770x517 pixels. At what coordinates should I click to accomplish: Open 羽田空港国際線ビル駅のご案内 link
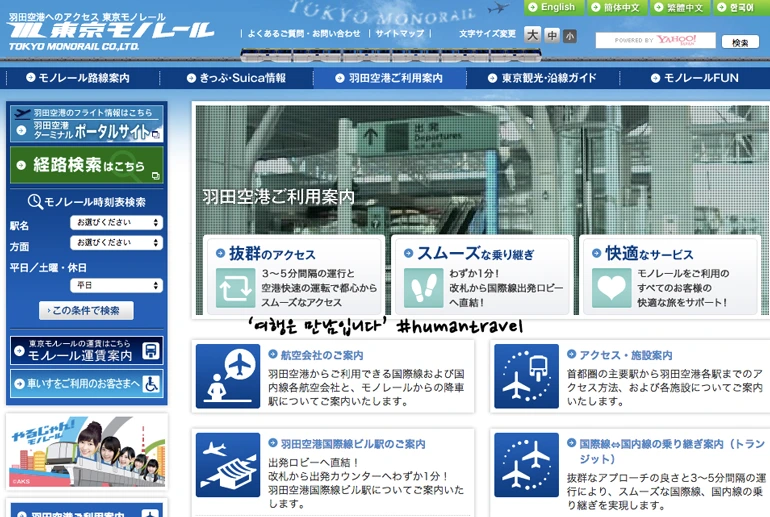[353, 444]
